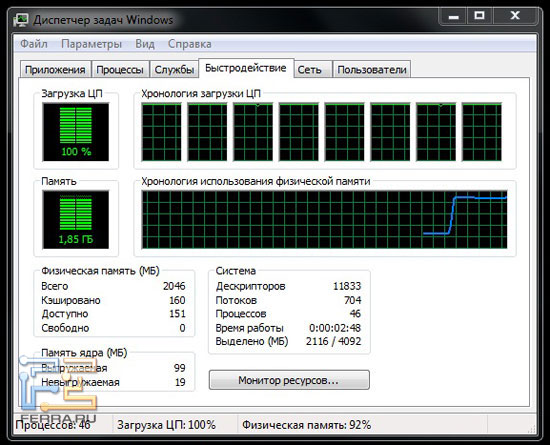550x445 pixels.
Task: Open the Файл menu
Action: (34, 44)
